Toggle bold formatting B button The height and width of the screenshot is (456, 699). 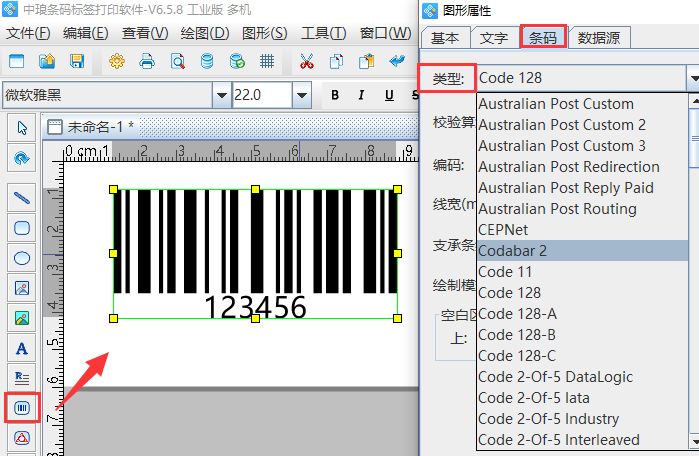click(x=335, y=95)
